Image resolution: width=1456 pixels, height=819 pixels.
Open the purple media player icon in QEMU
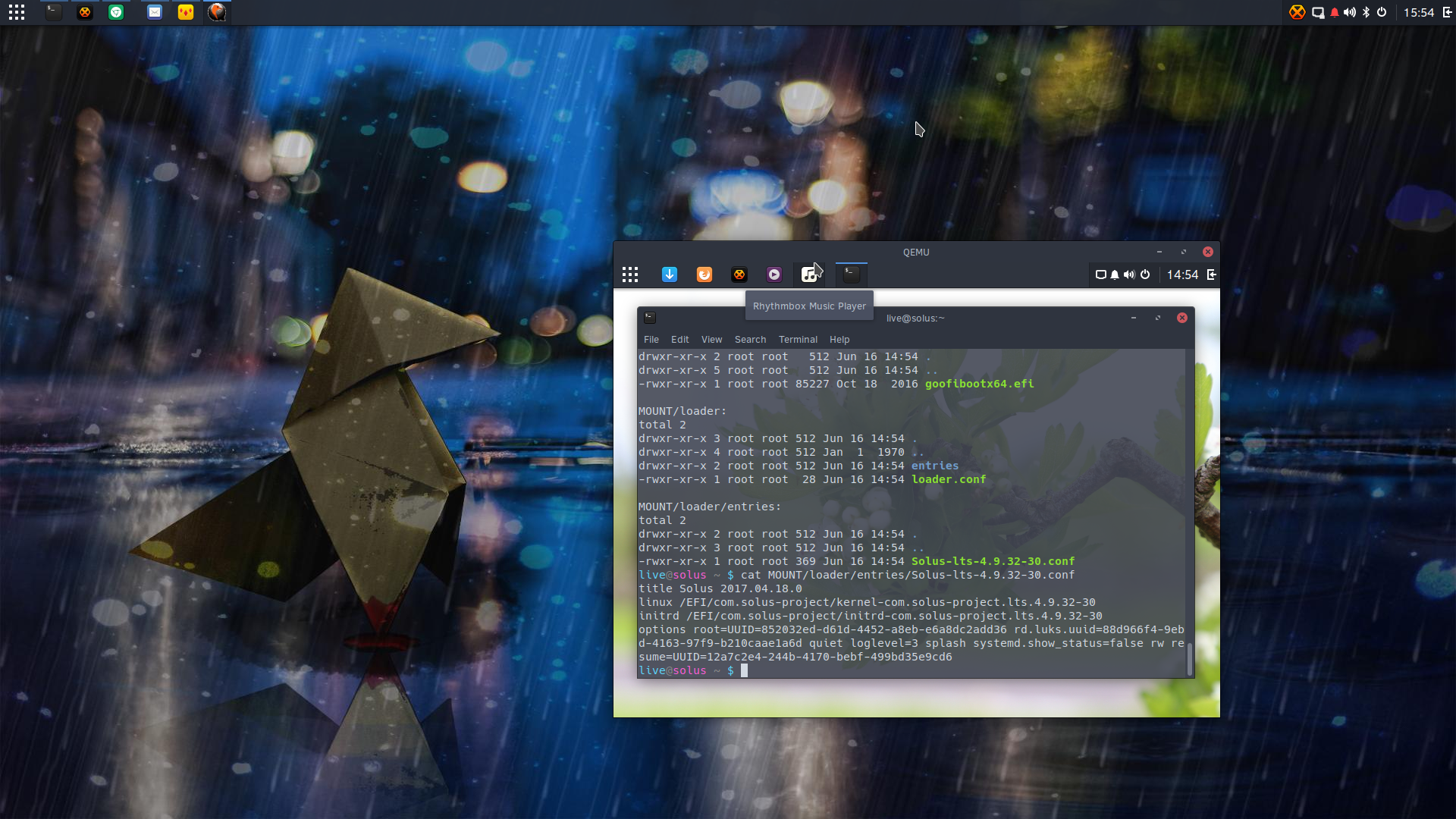pos(774,275)
